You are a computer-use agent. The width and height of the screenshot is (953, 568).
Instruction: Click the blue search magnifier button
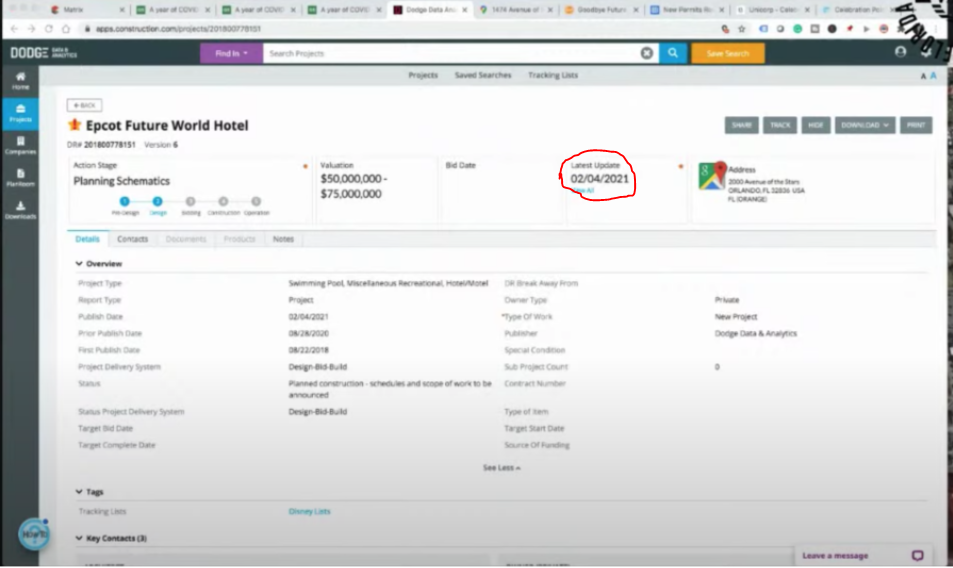point(673,53)
